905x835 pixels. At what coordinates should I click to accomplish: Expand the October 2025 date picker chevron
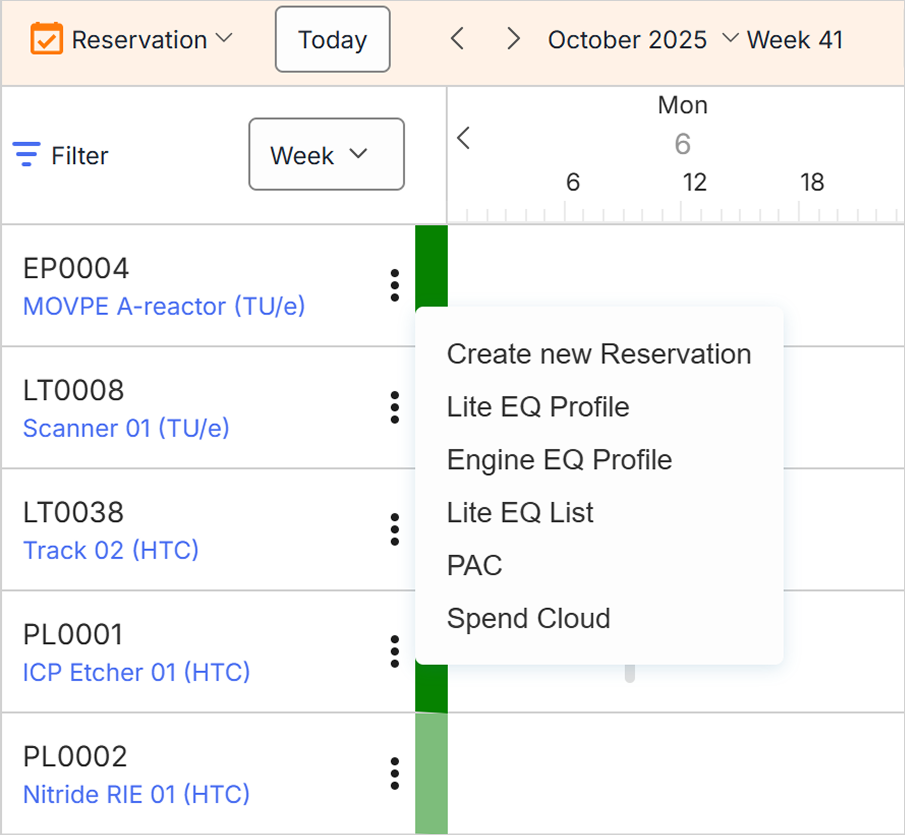pyautogui.click(x=733, y=41)
